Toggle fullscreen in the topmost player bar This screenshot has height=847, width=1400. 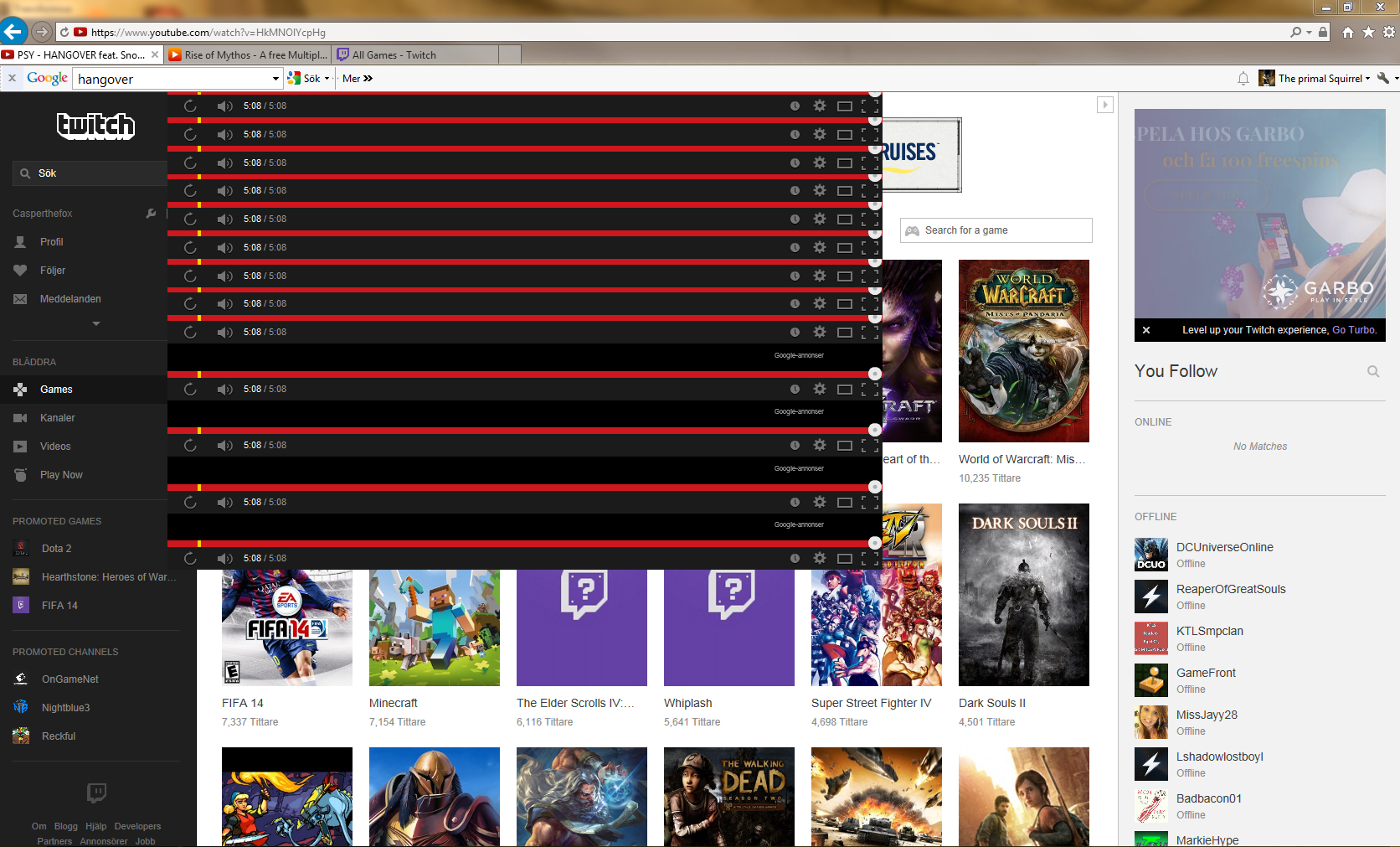click(870, 106)
